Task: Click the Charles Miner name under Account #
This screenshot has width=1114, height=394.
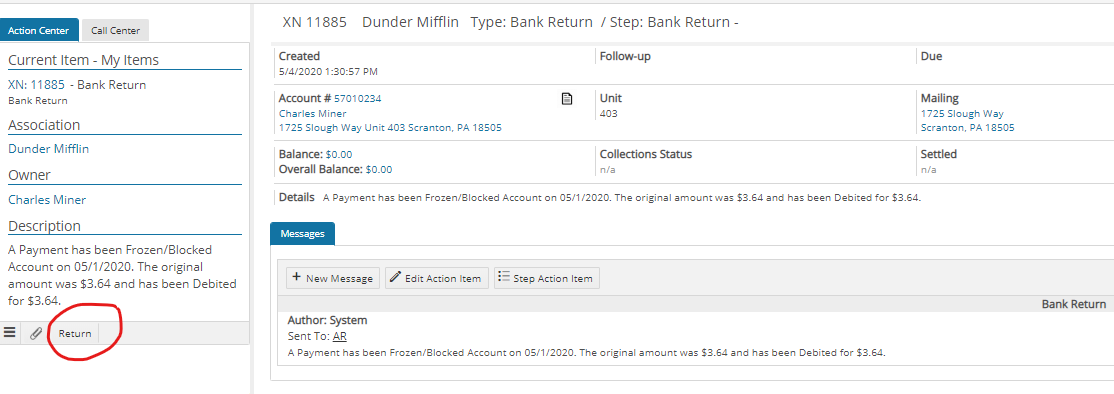Action: coord(313,114)
